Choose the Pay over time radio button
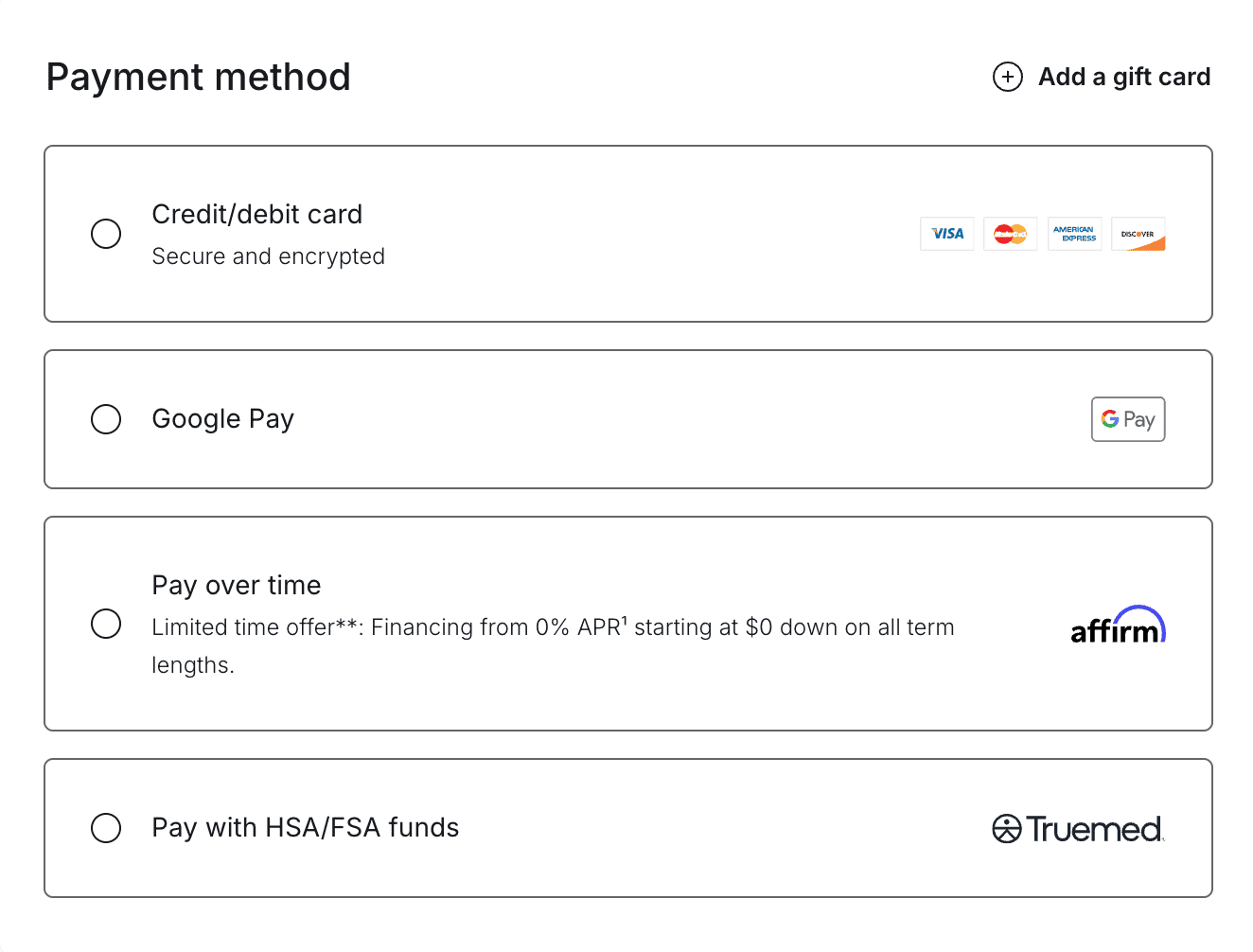Viewport: 1253px width, 952px height. [x=106, y=624]
